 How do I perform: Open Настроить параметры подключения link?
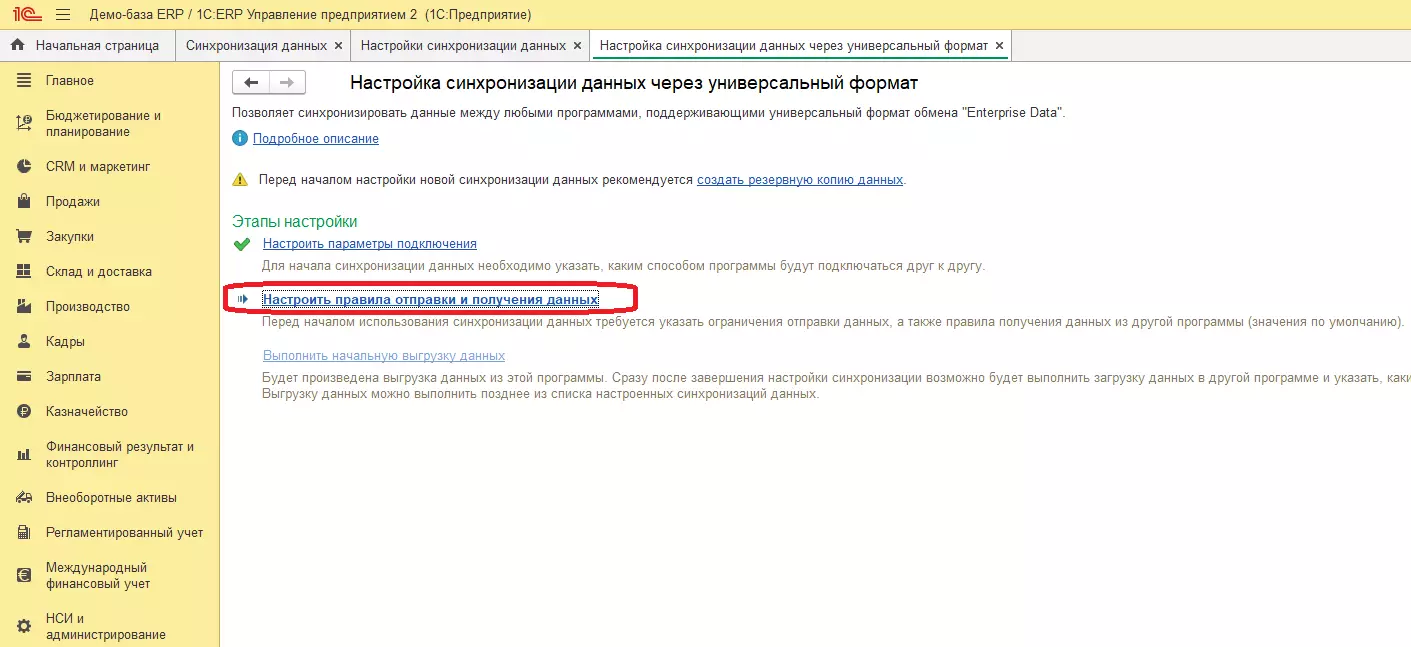pos(370,244)
